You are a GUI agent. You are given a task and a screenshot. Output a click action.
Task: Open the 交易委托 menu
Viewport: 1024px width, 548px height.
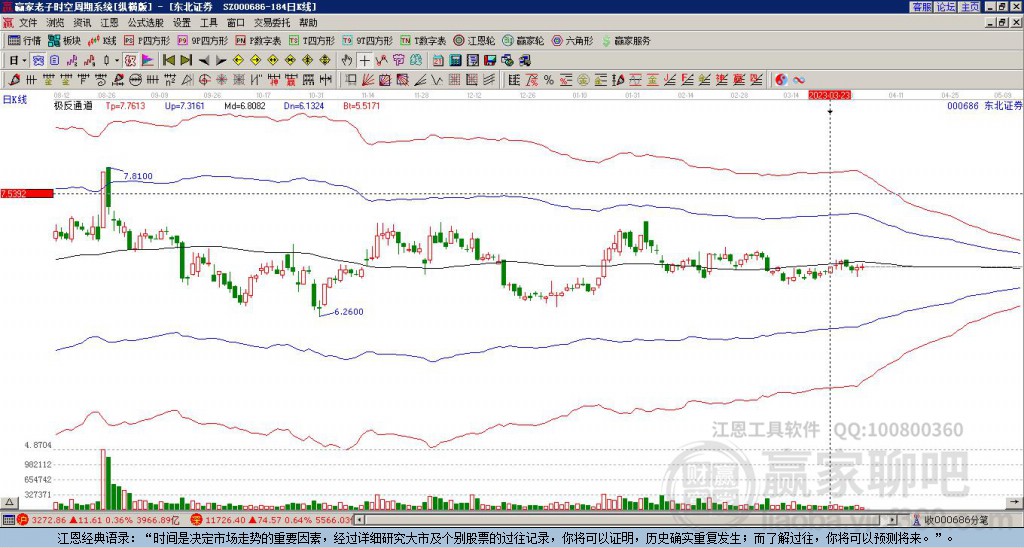coord(272,23)
